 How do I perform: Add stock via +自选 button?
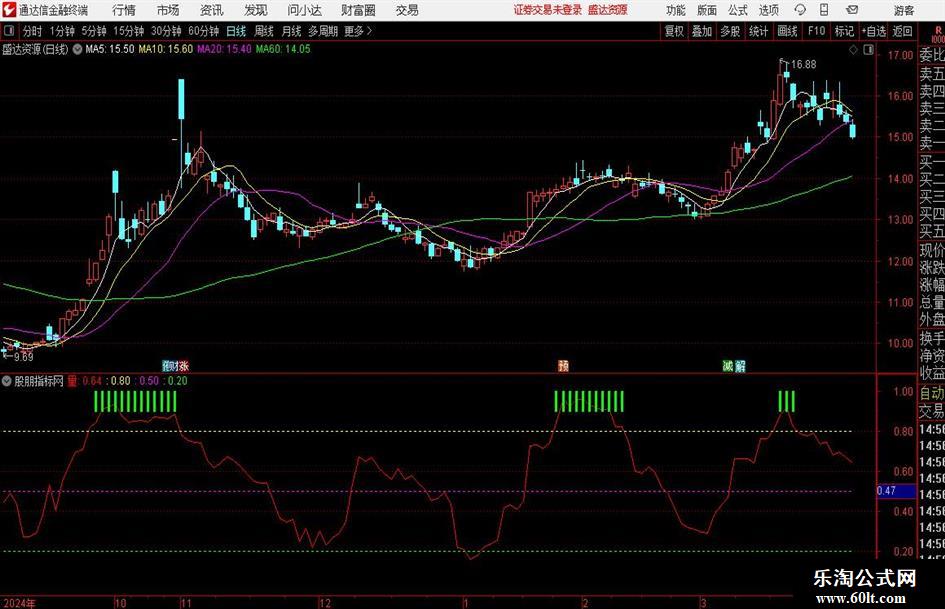tap(873, 31)
